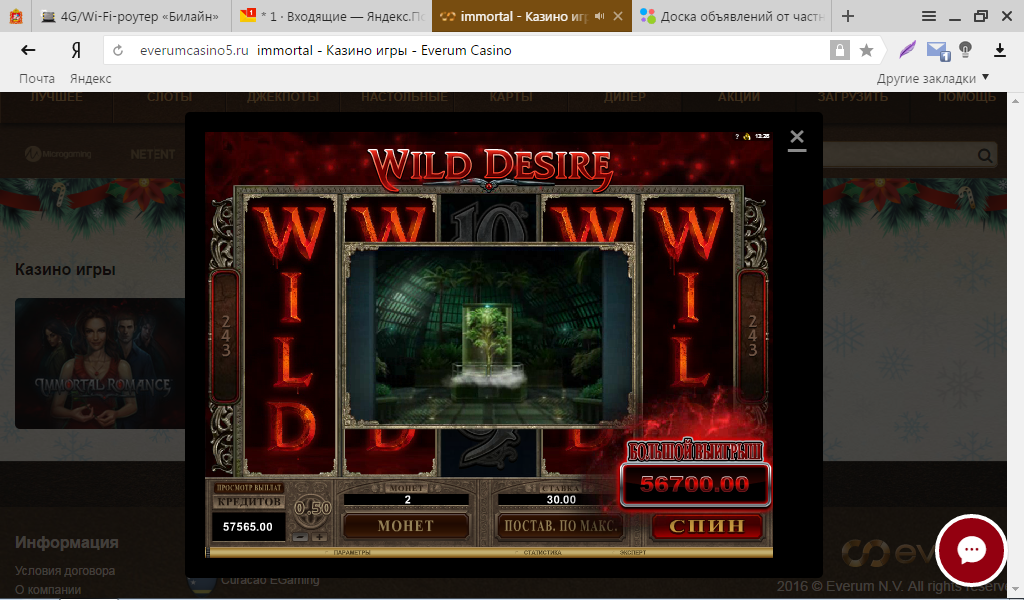Click the page scrollbar up arrow

click(x=1016, y=101)
